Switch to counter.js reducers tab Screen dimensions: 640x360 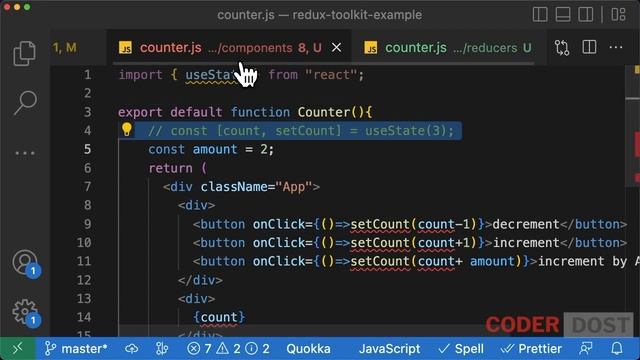[448, 48]
